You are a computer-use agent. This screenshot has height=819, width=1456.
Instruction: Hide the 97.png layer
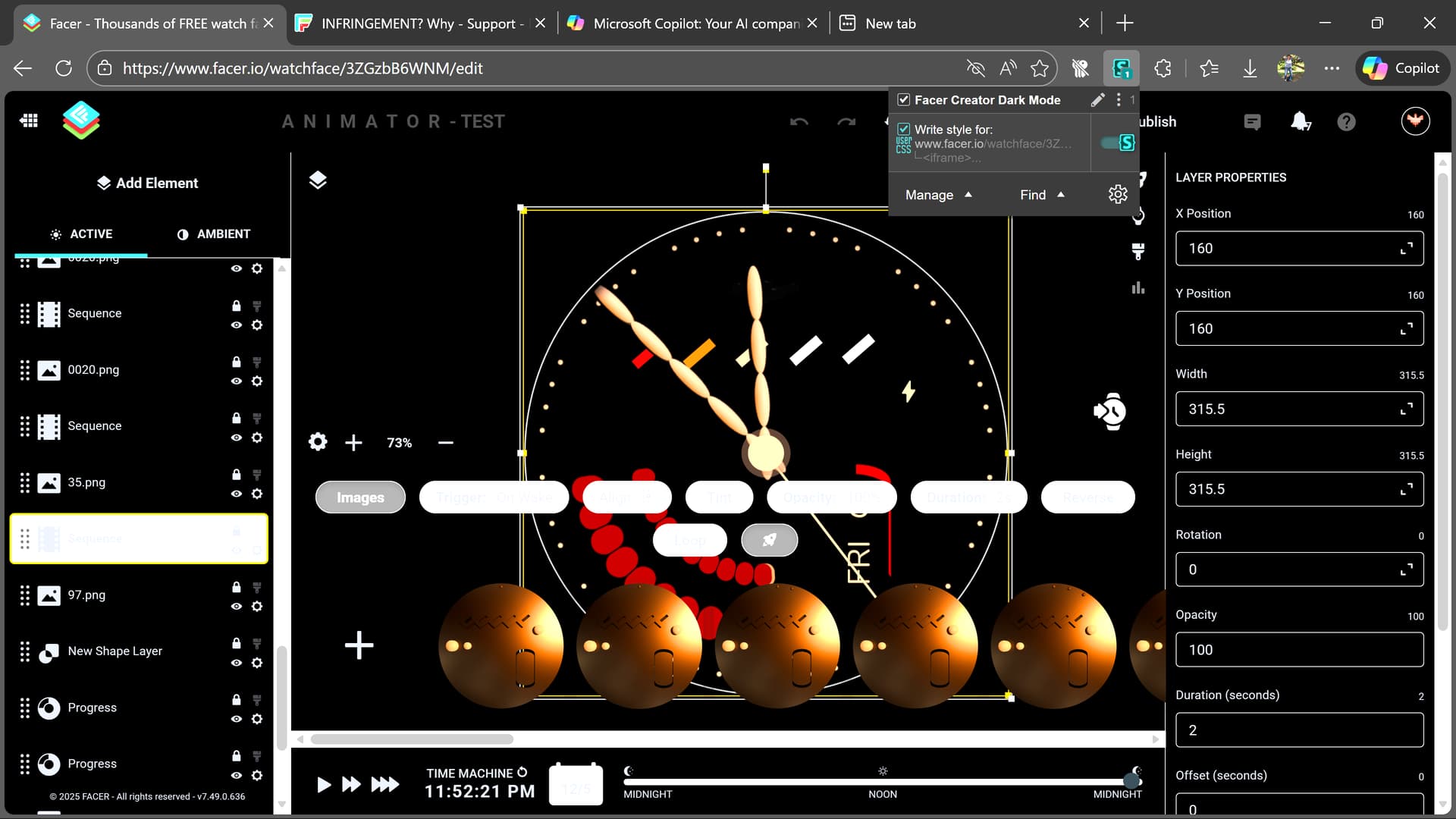click(x=237, y=607)
